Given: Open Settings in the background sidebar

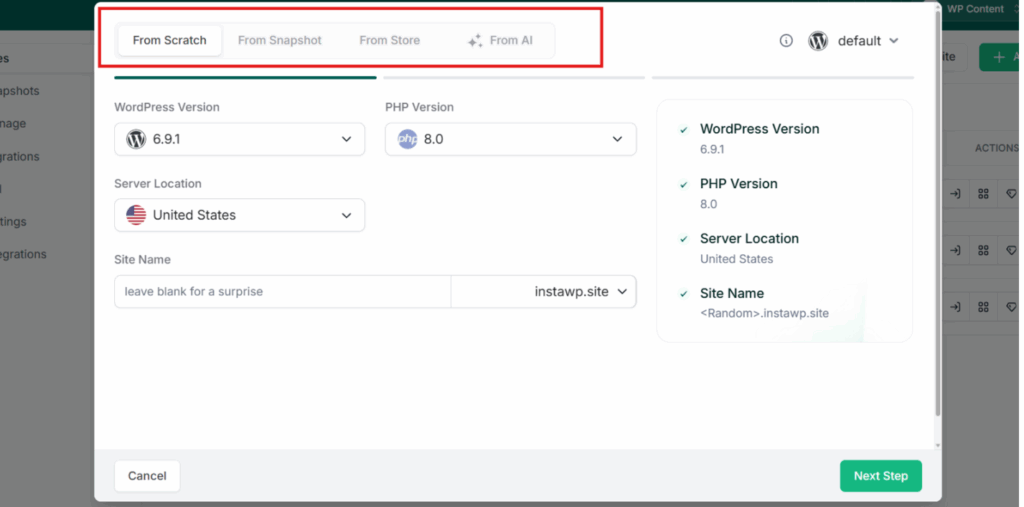Looking at the screenshot, I should [13, 221].
